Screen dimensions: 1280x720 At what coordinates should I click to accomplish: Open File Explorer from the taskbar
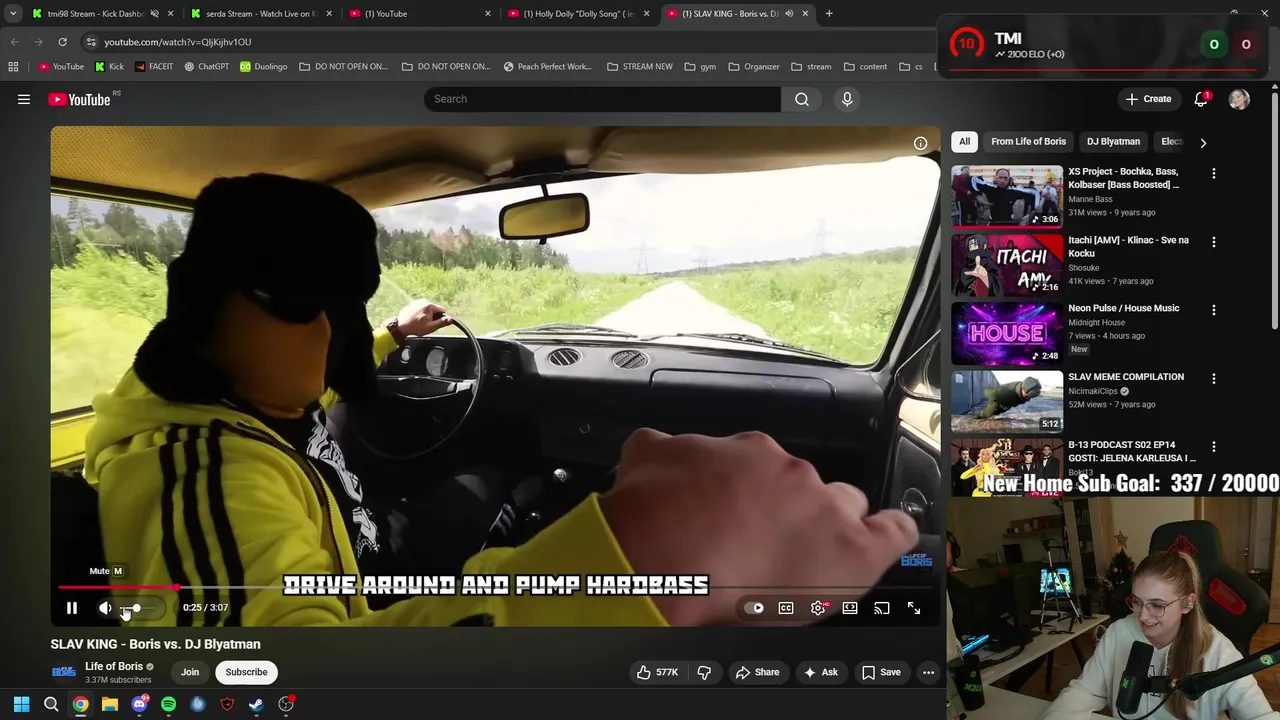pyautogui.click(x=110, y=705)
